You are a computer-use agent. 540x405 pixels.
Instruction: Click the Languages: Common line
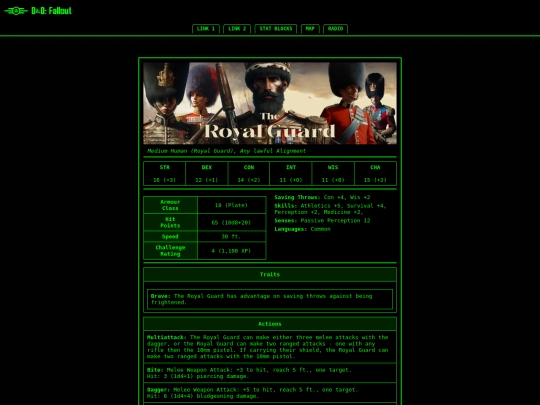click(x=302, y=229)
